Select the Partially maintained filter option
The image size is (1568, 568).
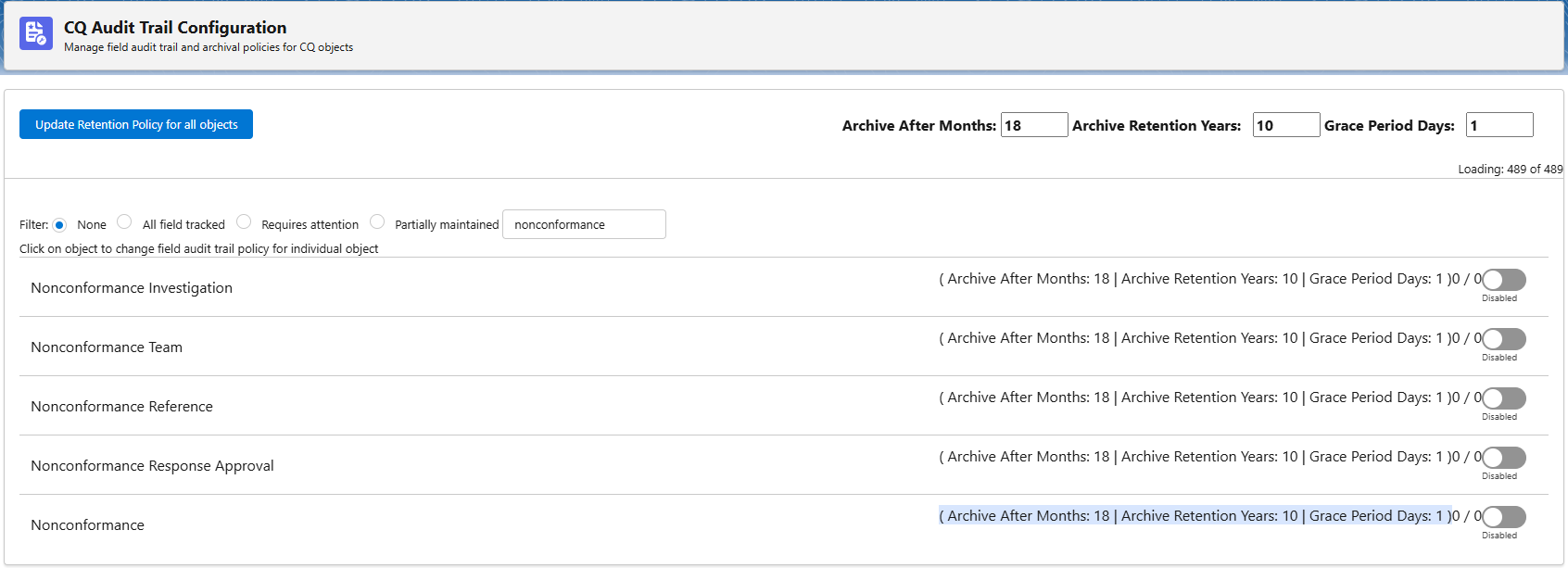(377, 221)
